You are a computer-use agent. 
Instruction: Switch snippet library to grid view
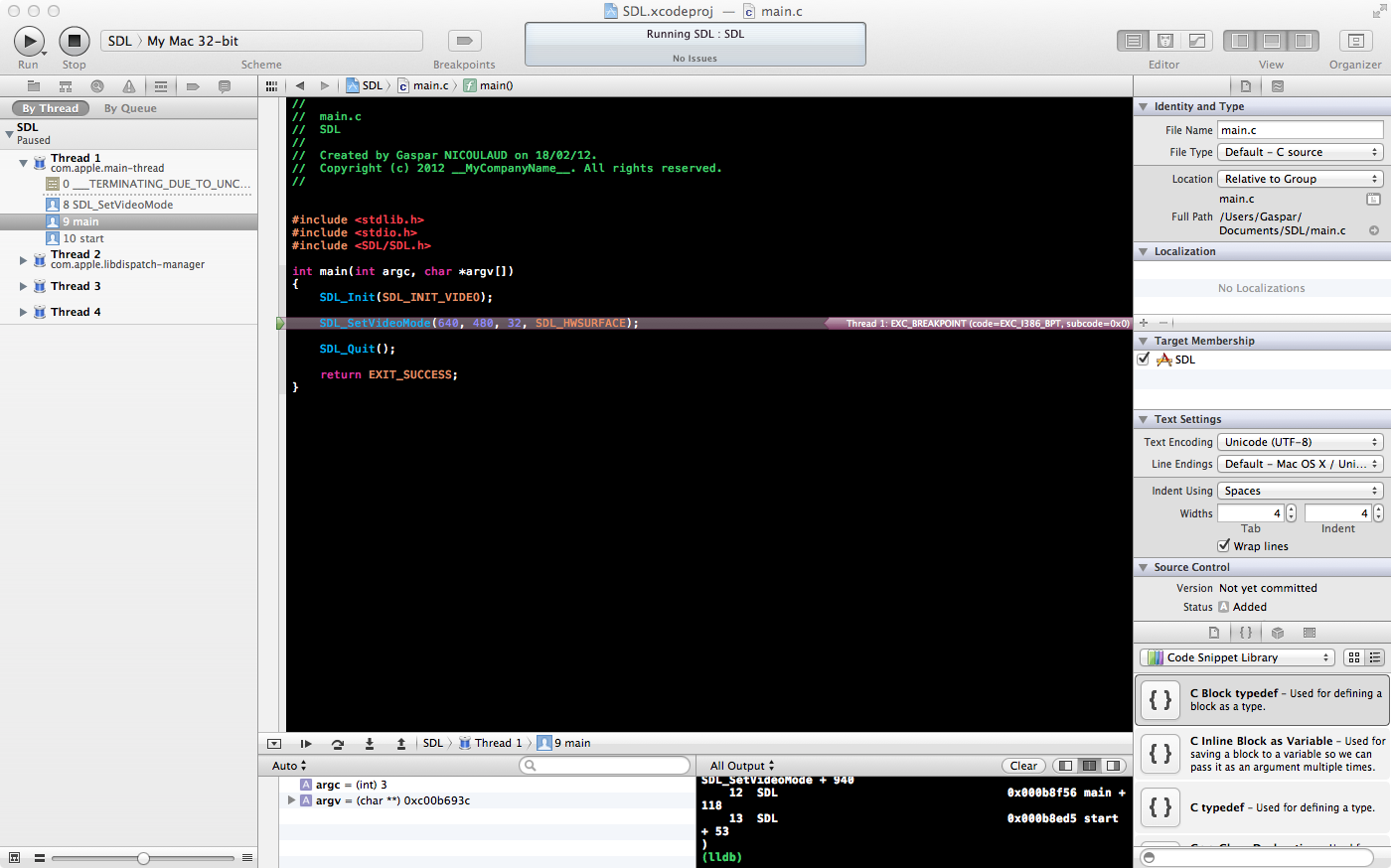point(1355,656)
